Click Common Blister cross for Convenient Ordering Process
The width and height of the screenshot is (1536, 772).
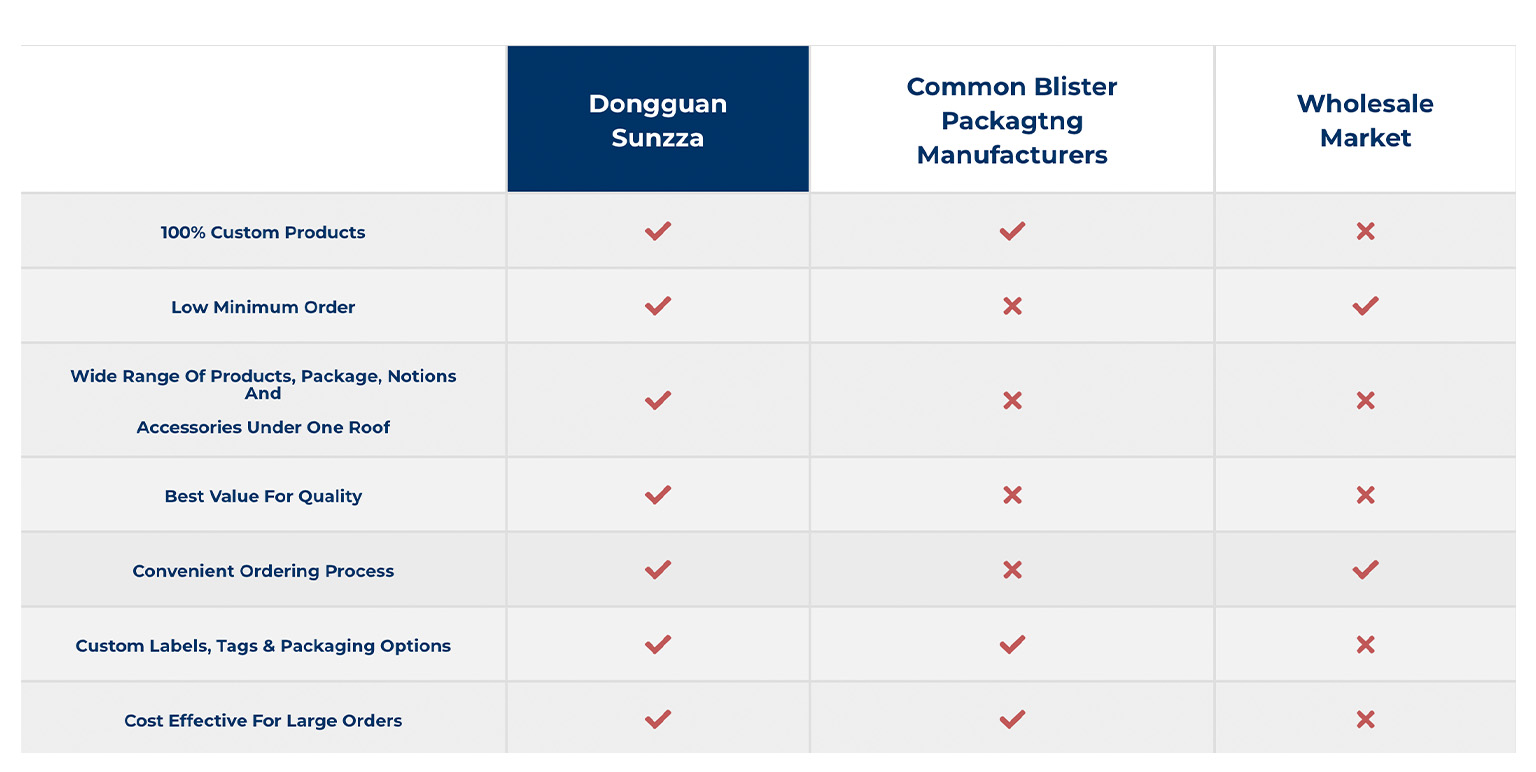point(1012,570)
